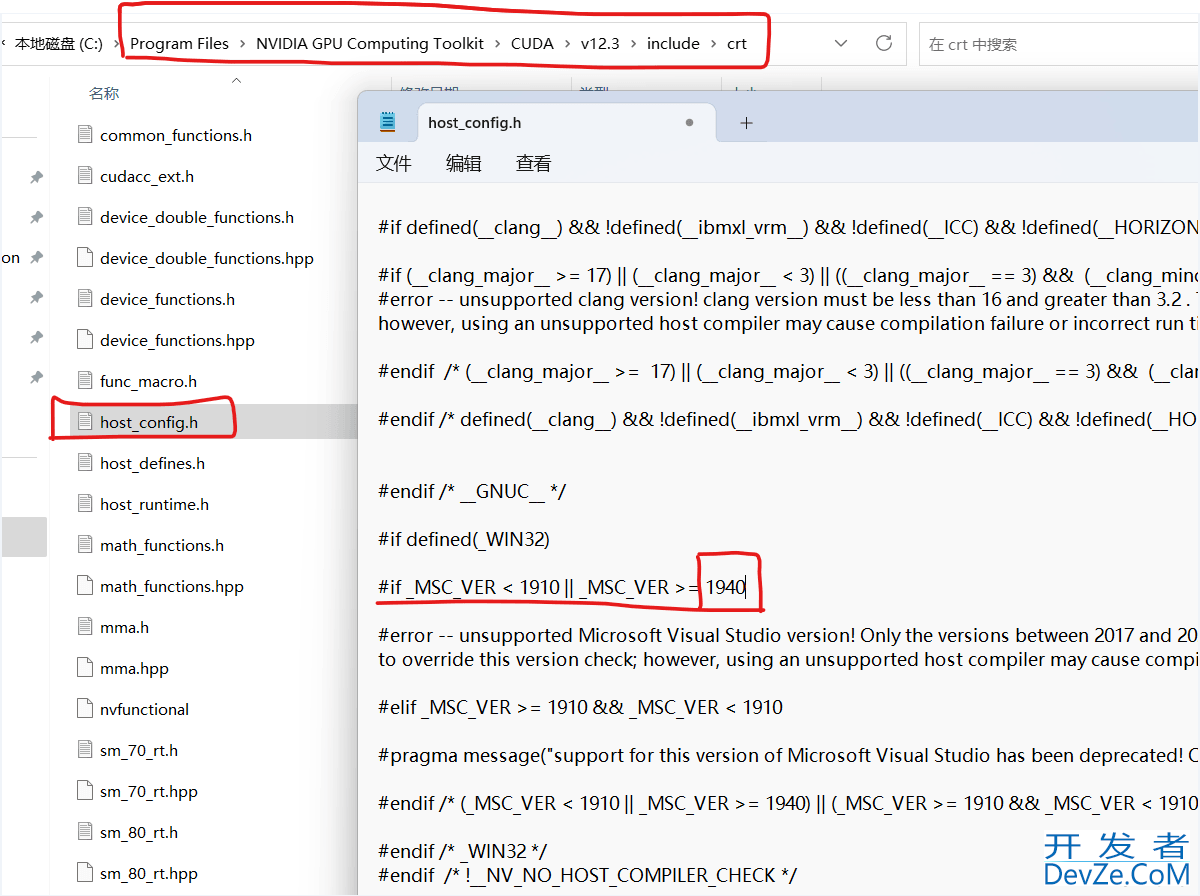Select sm_80_rt.hpp file name

click(x=149, y=873)
